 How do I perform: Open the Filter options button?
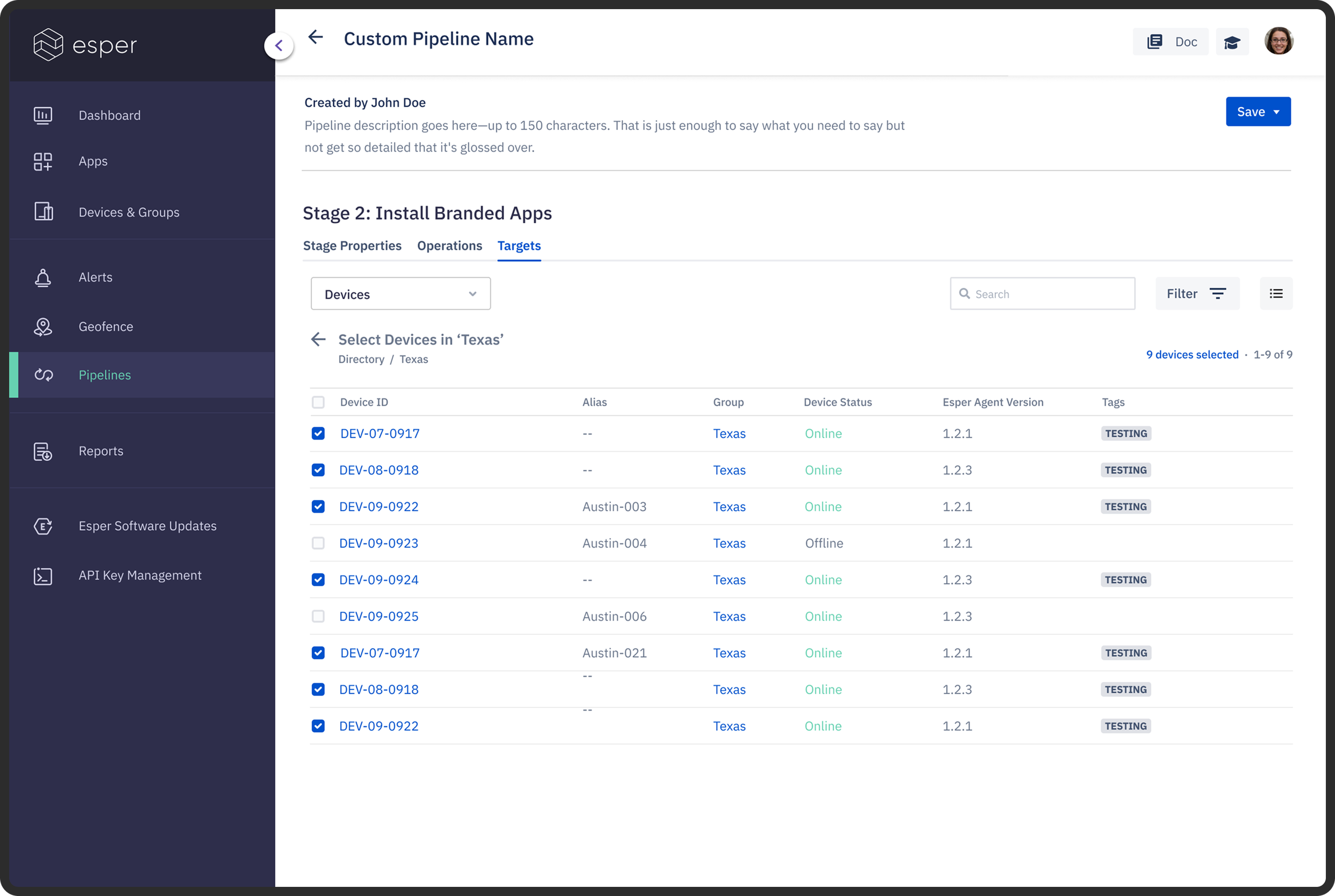coord(1197,294)
